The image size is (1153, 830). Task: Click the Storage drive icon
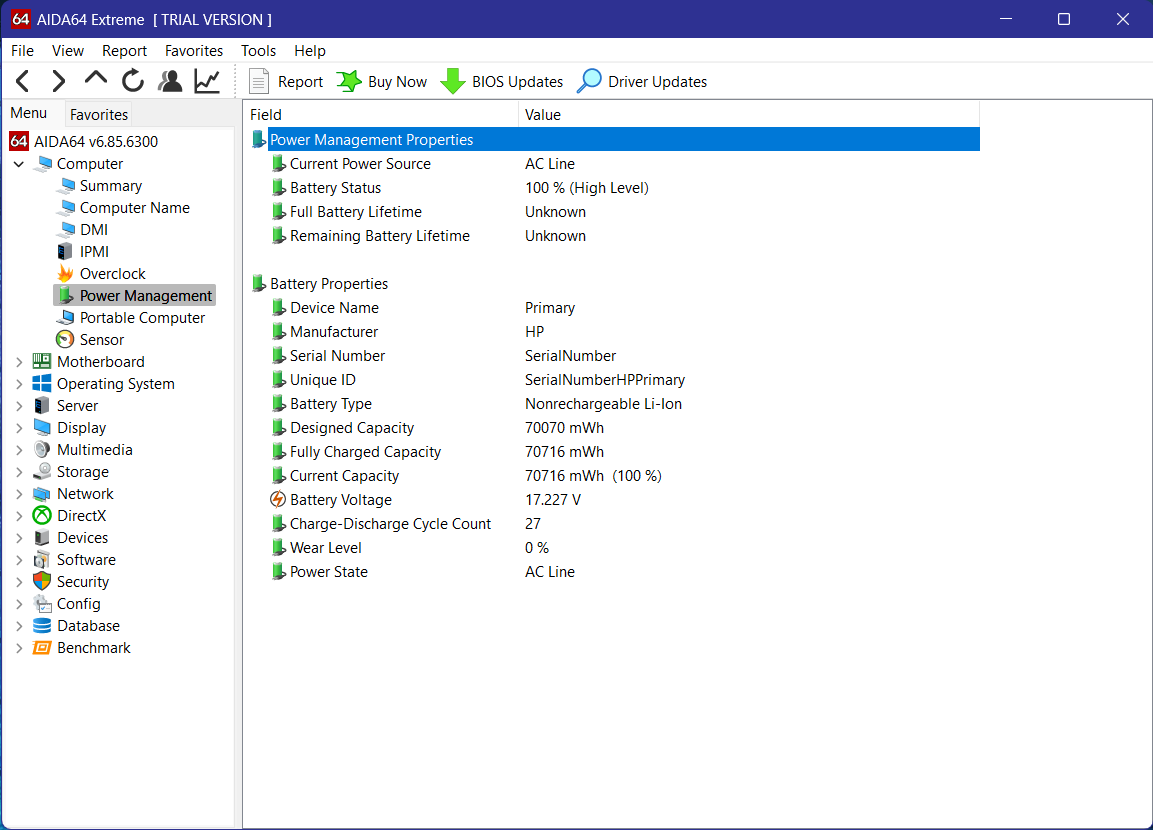point(42,472)
